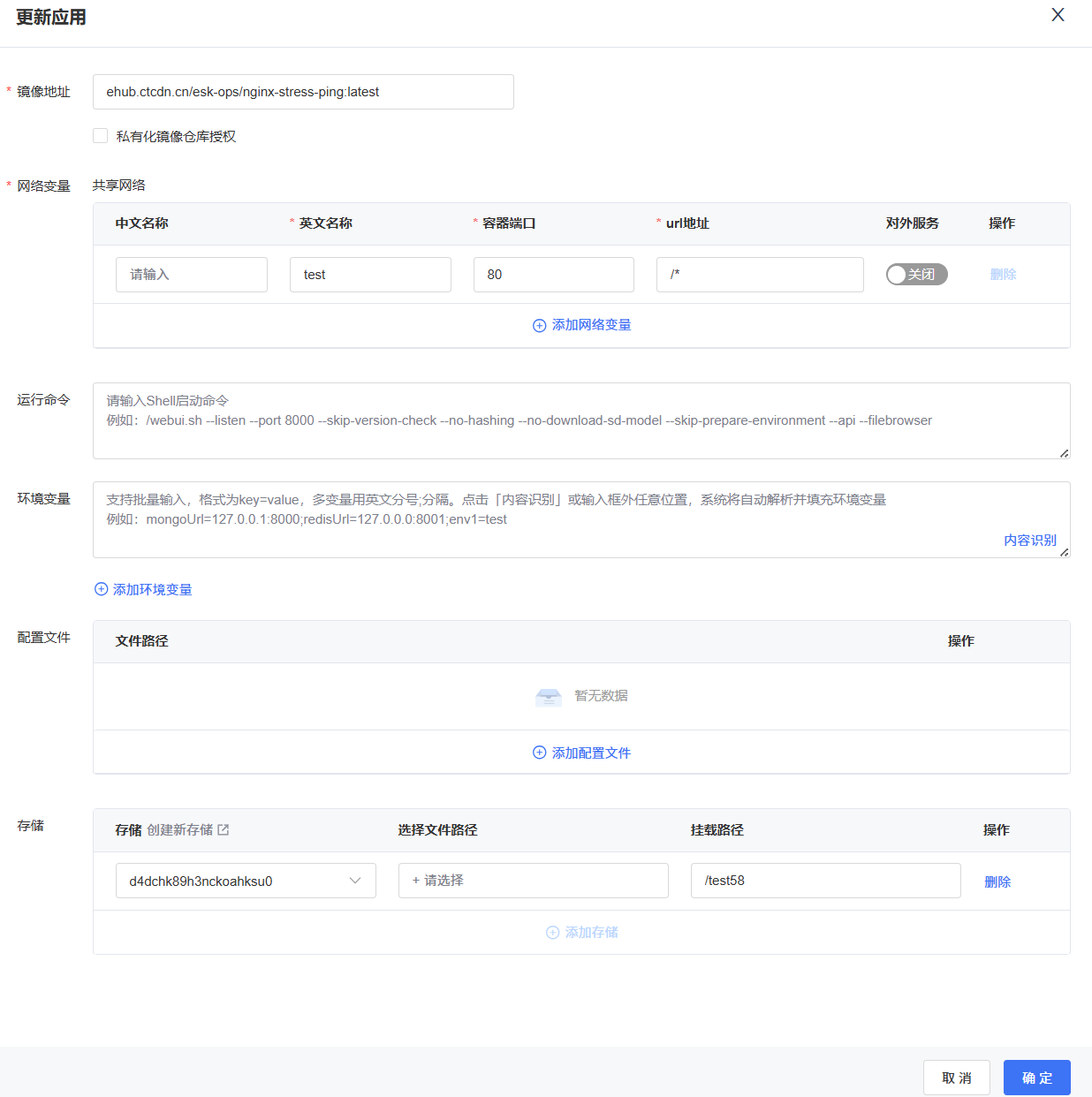Click the 配置文件 field label
This screenshot has width=1092, height=1097.
43,637
